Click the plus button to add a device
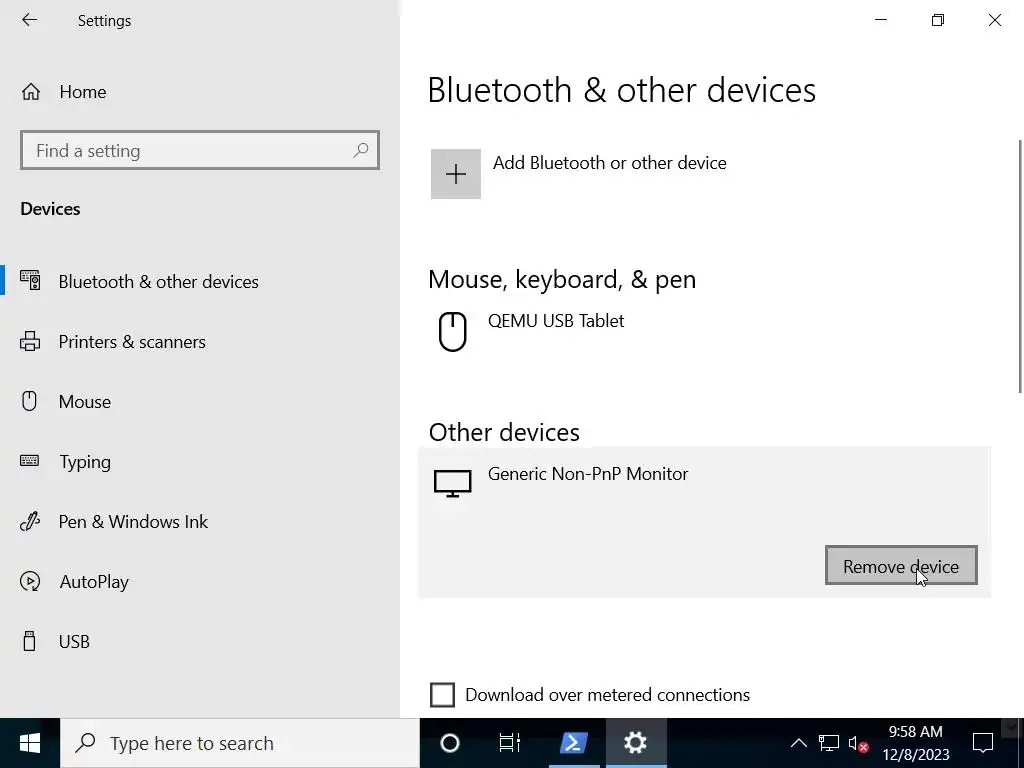This screenshot has width=1024, height=768. pyautogui.click(x=456, y=174)
